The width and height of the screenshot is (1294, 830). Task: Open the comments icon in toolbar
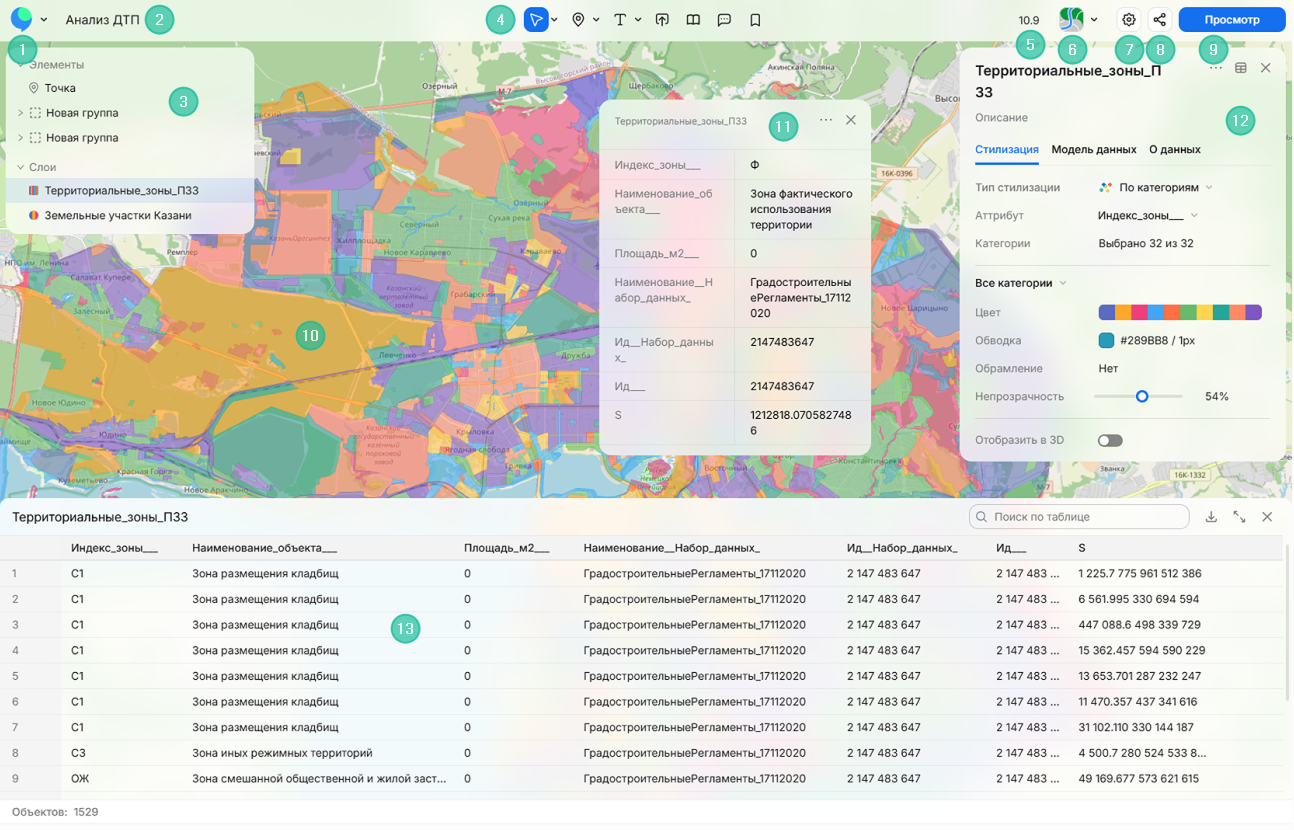coord(724,20)
